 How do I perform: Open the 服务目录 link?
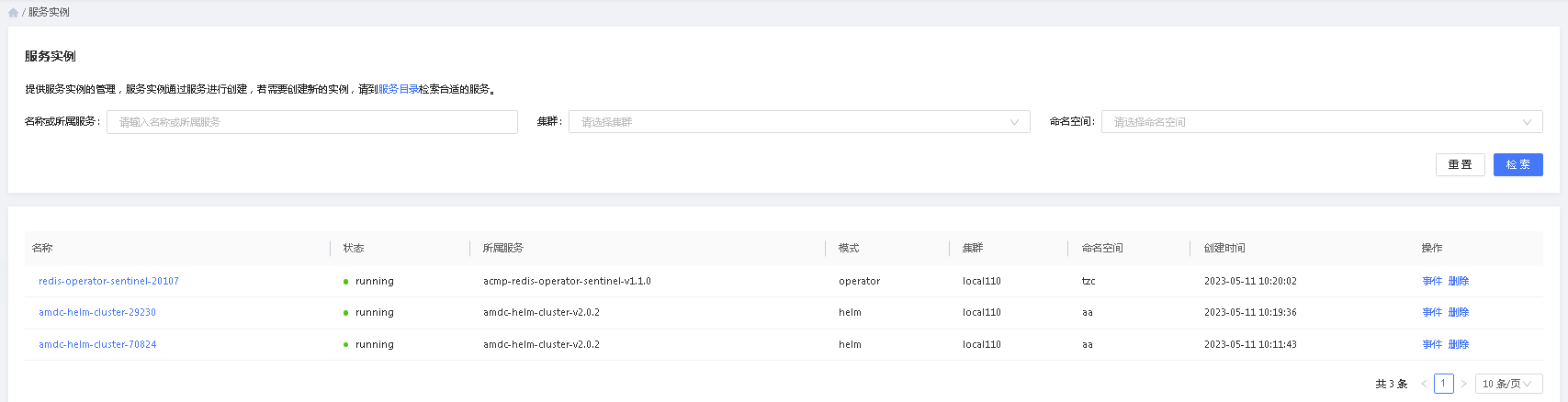click(399, 89)
